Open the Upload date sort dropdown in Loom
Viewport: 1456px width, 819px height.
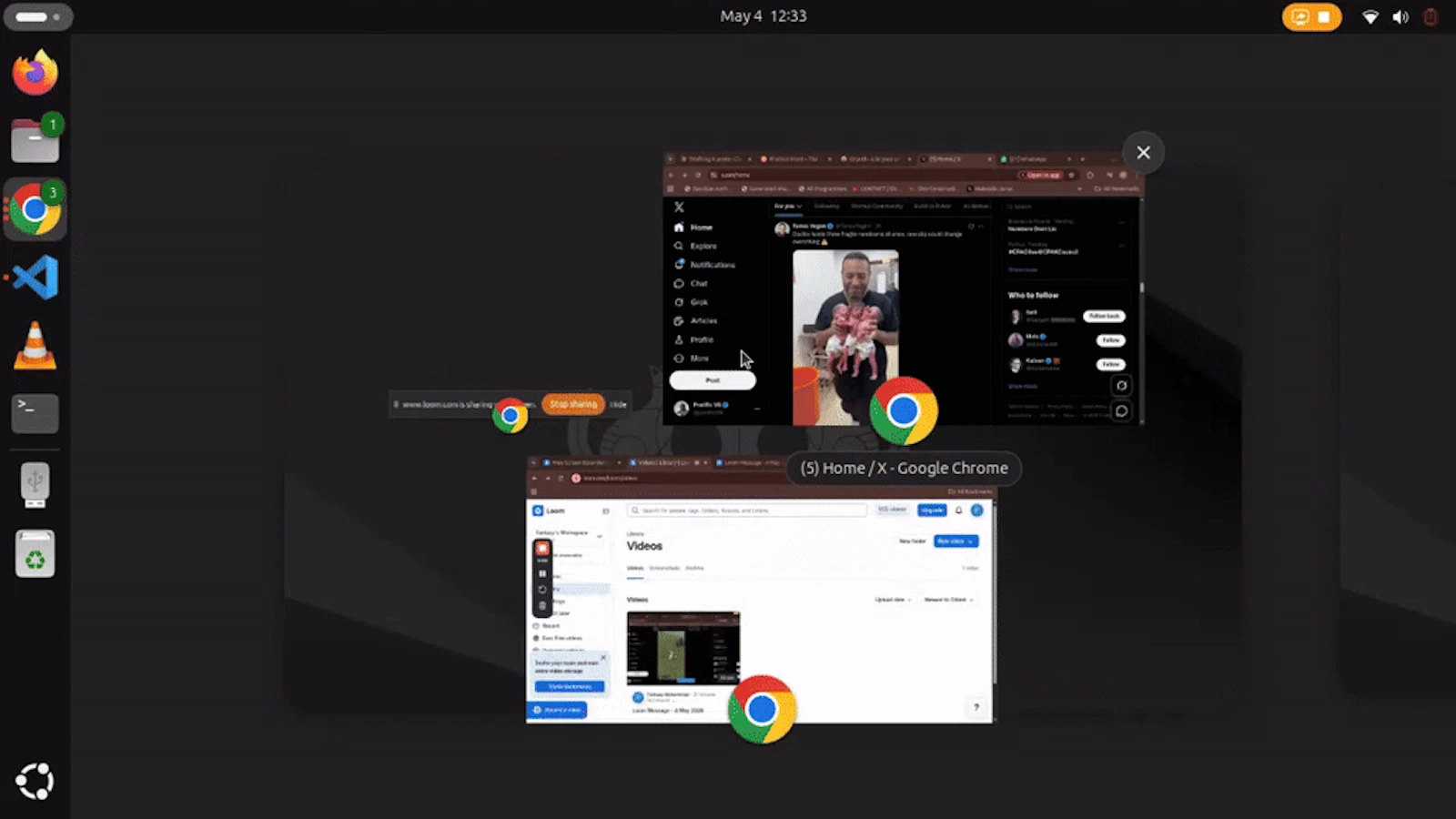[x=893, y=600]
